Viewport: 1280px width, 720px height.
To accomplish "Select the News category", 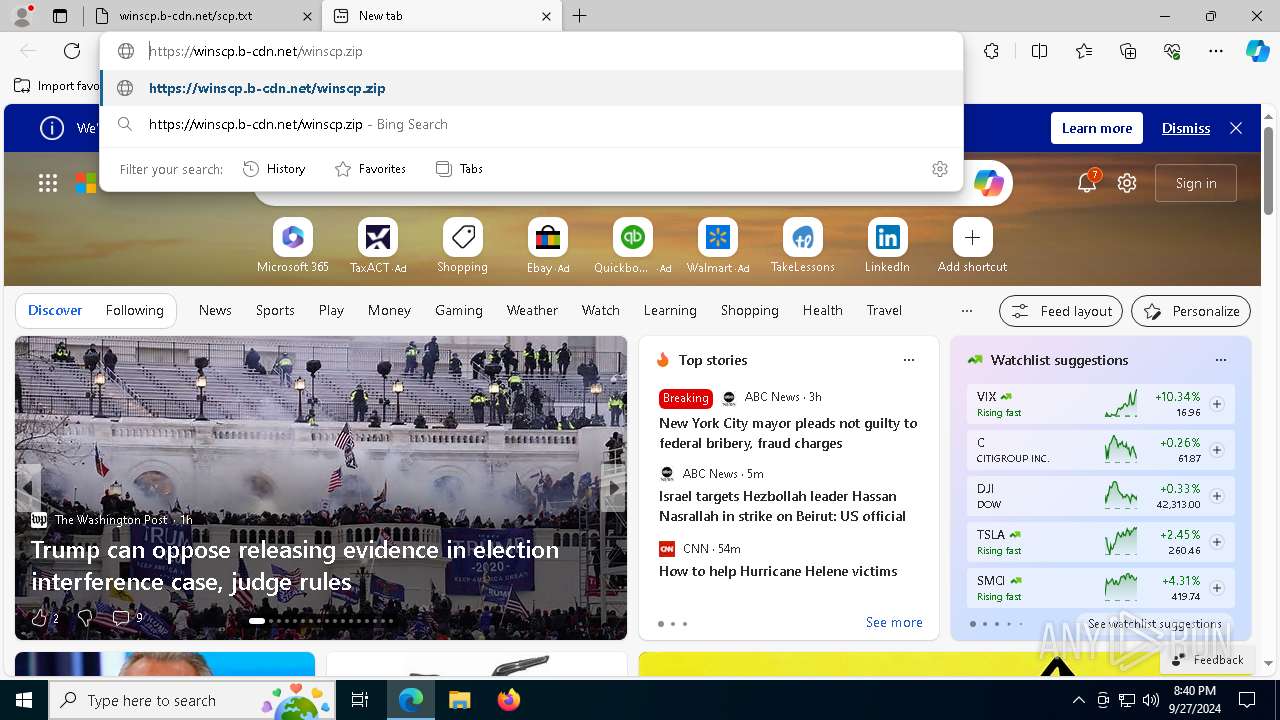I will tap(215, 310).
